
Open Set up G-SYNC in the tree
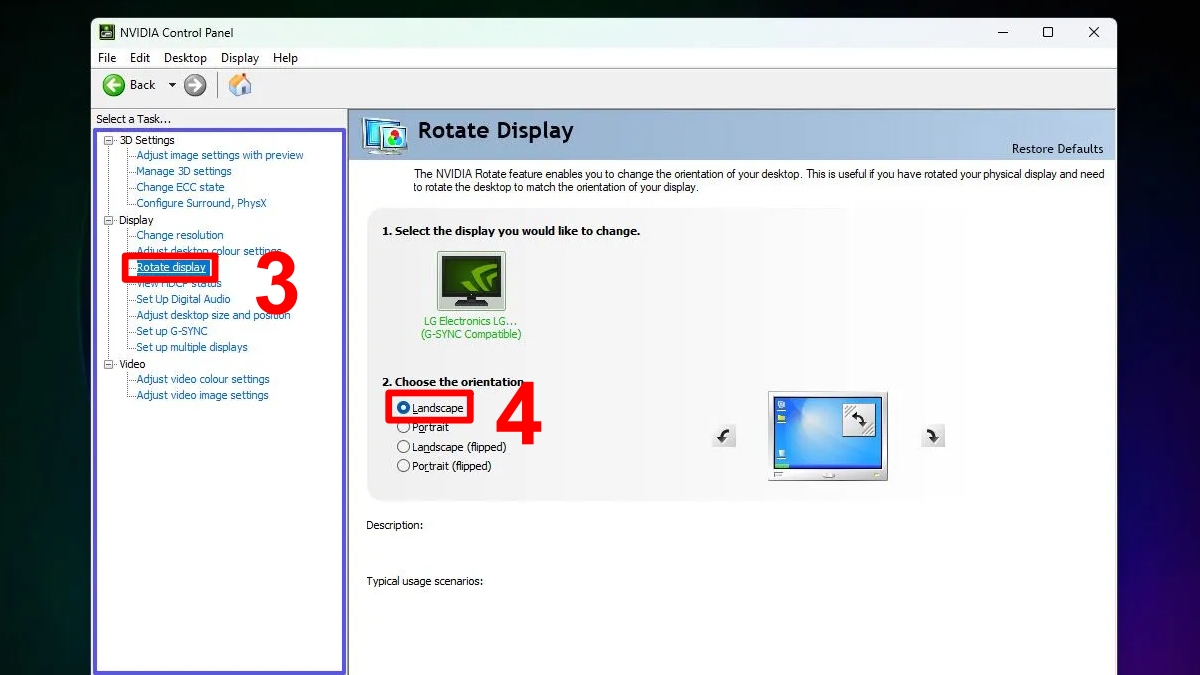click(x=172, y=331)
